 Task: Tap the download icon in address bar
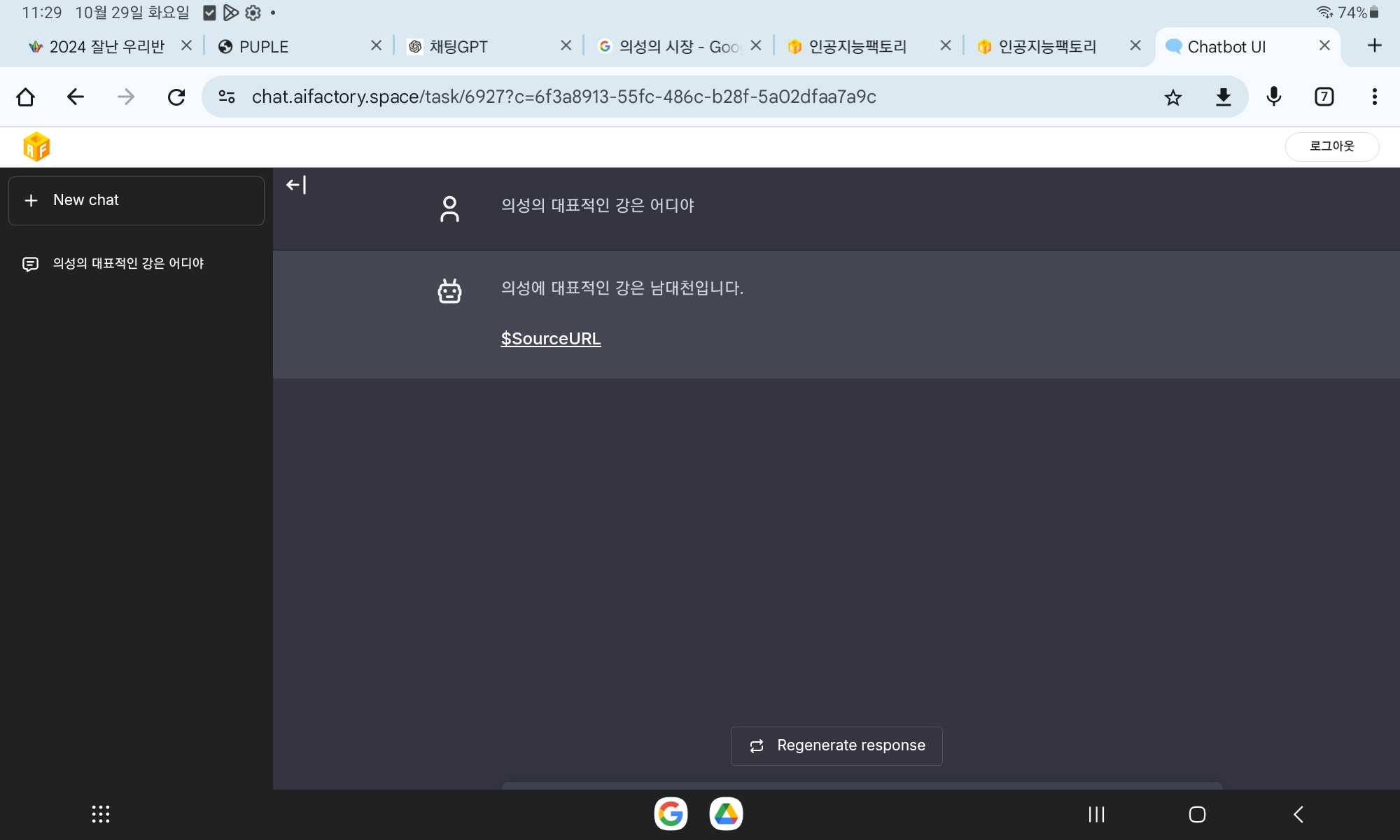(1223, 97)
